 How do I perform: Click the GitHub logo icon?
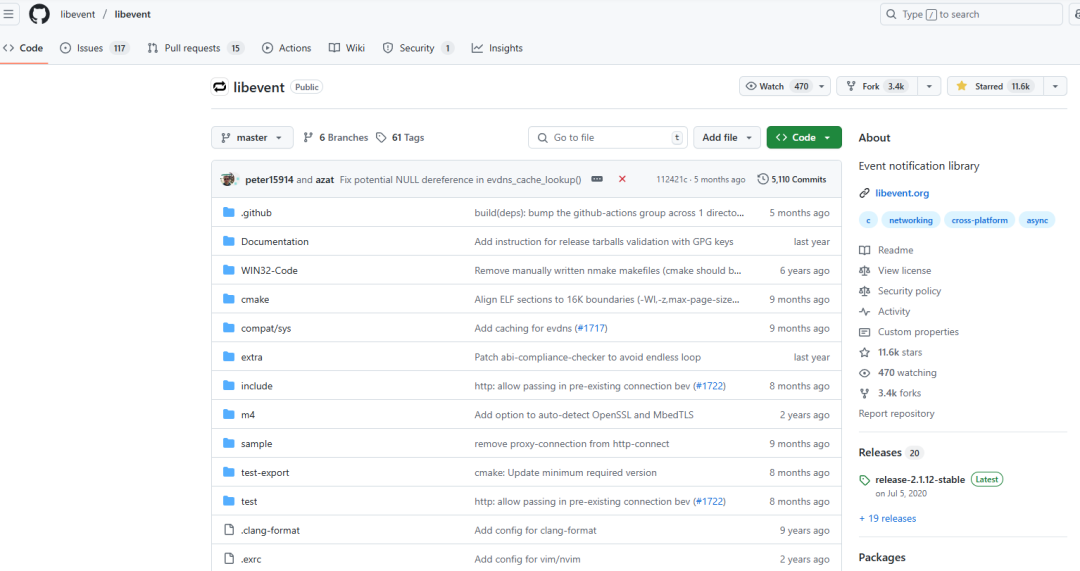(x=39, y=14)
